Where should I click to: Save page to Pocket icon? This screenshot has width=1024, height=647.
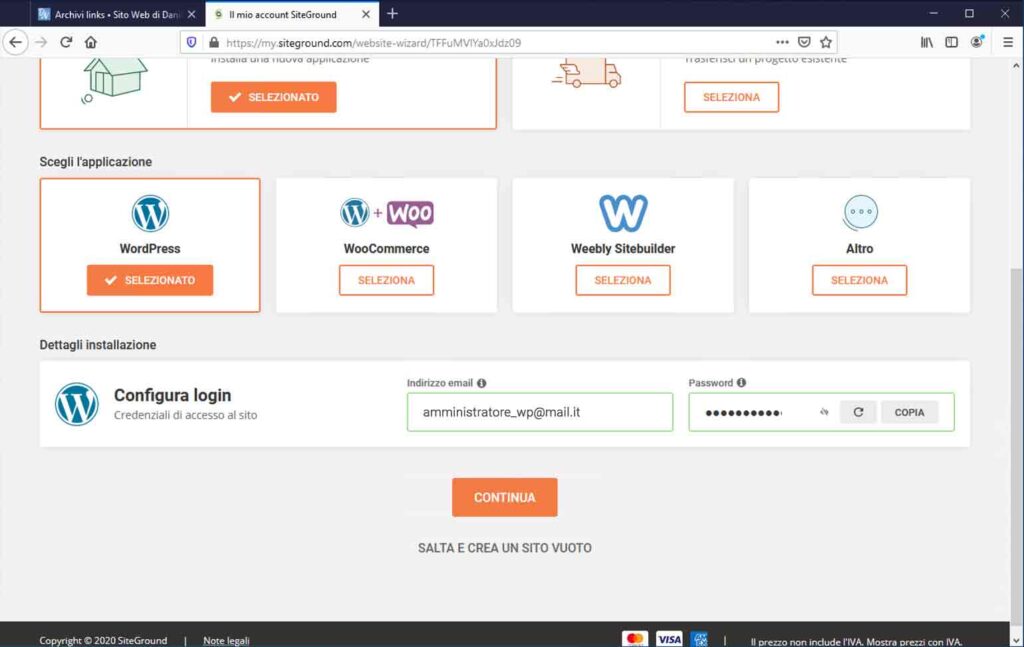pos(804,42)
